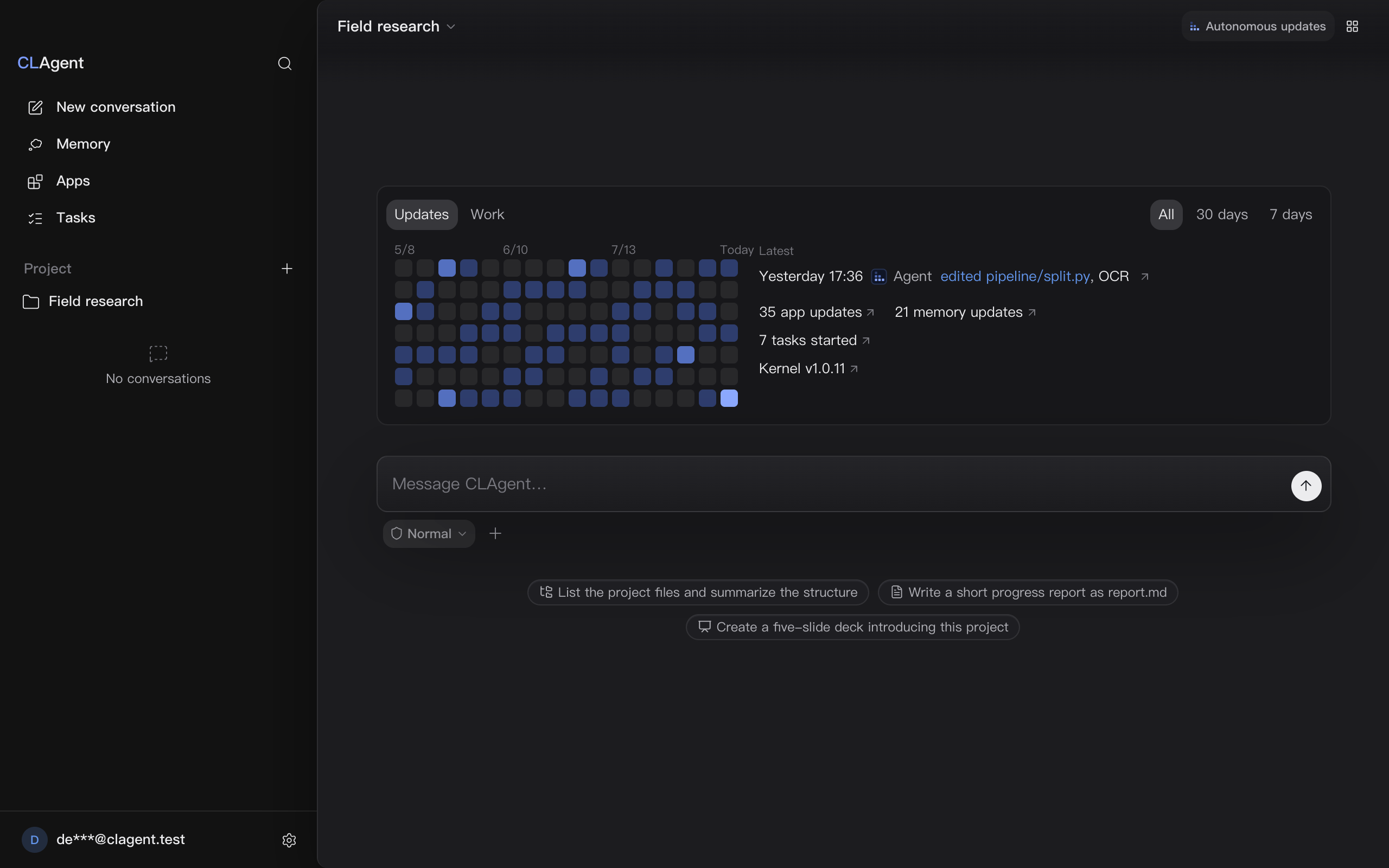Click the email de***@clagent.test
This screenshot has width=1389, height=868.
click(x=120, y=840)
